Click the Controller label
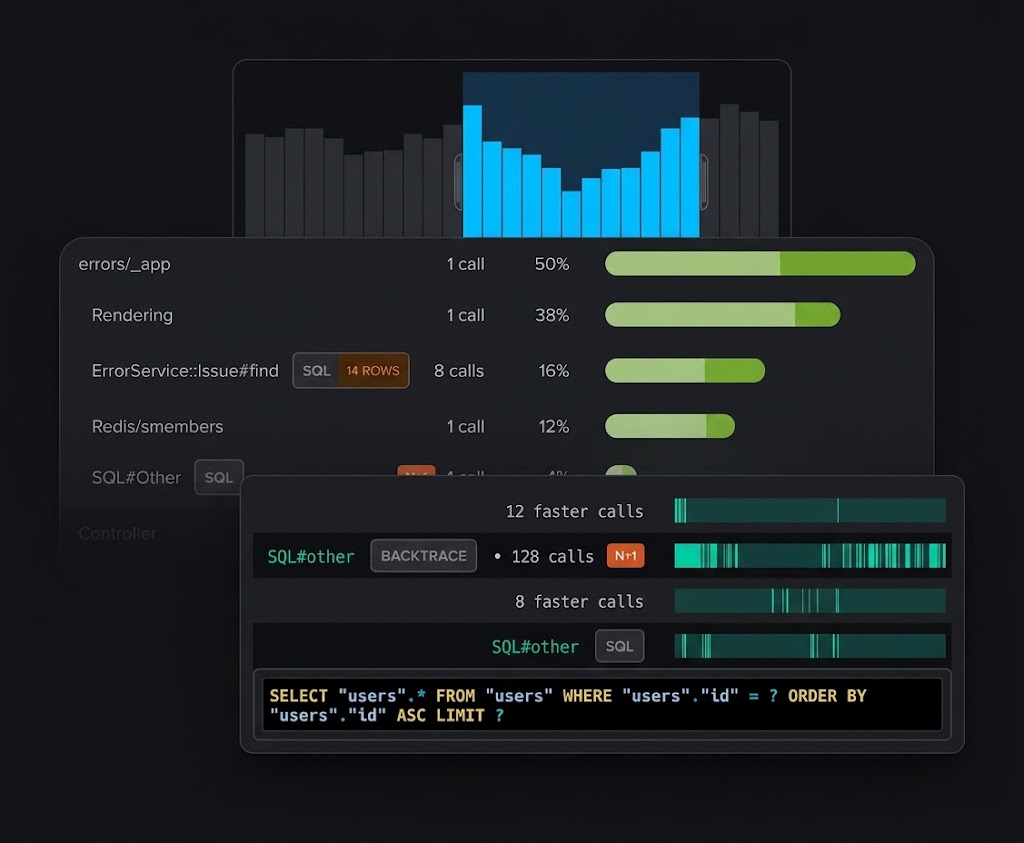 (118, 533)
